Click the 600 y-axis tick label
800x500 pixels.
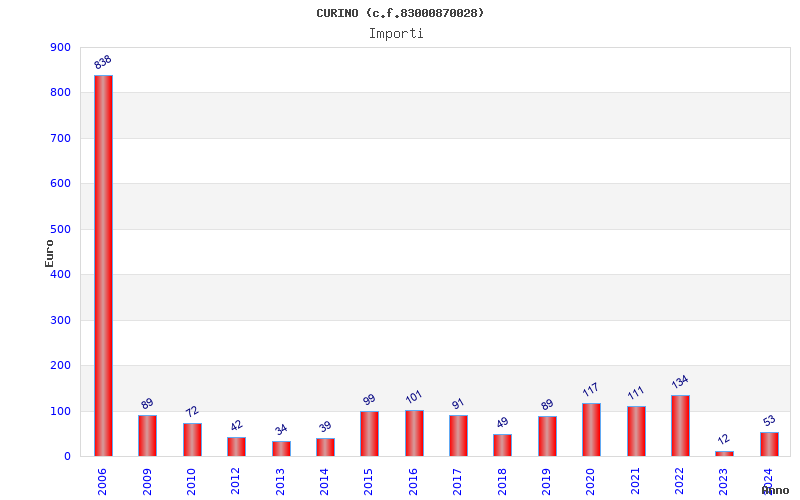click(60, 184)
